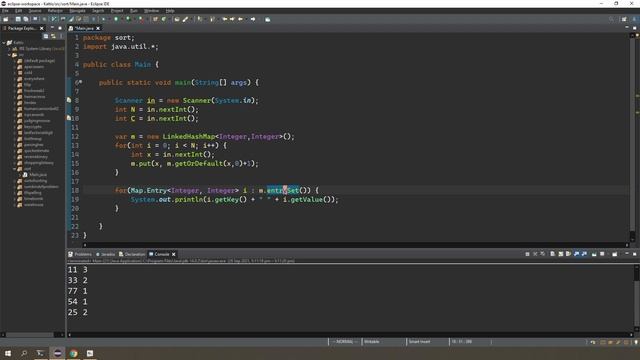Open Chrome from the taskbar
The height and width of the screenshot is (360, 640).
click(73, 353)
